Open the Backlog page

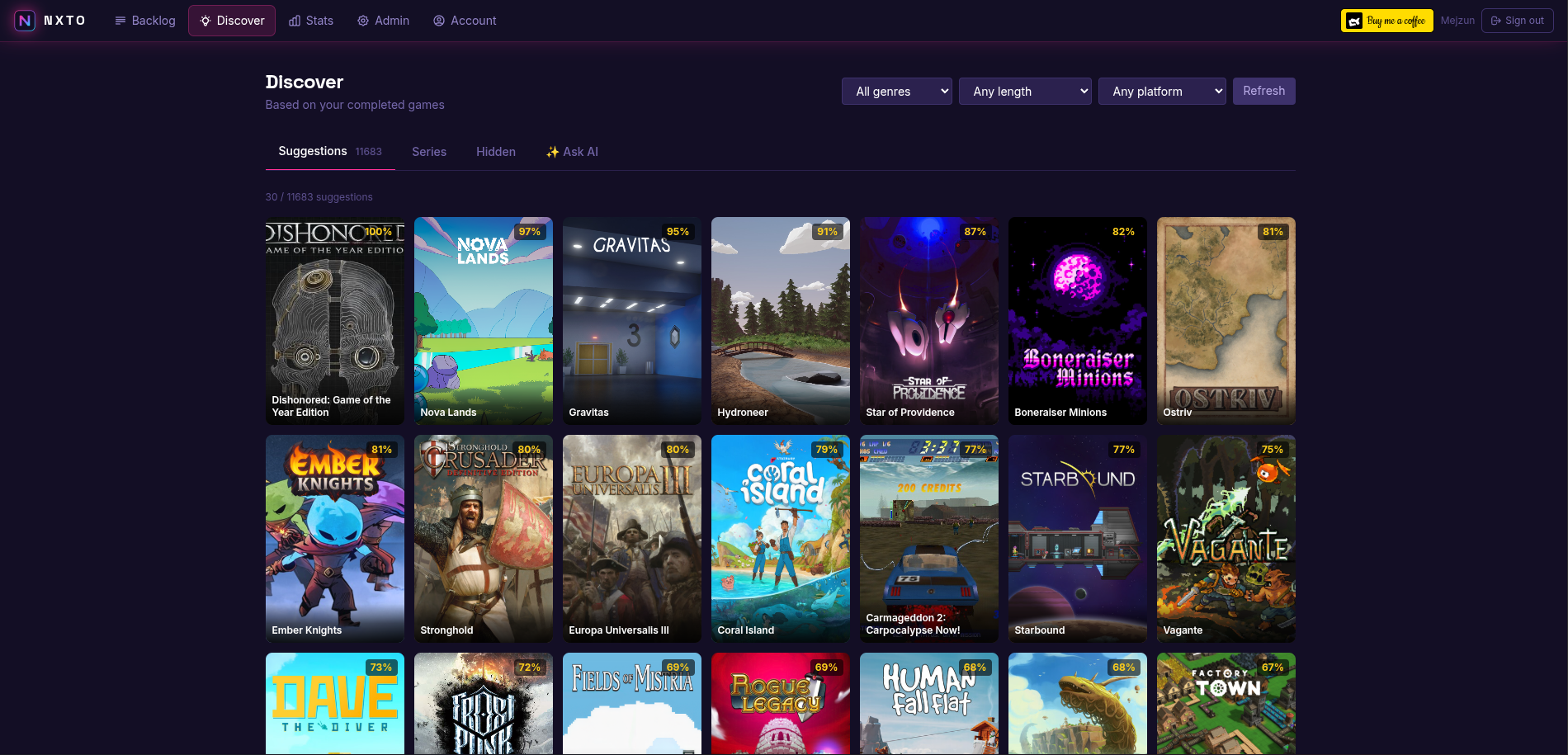(x=145, y=21)
